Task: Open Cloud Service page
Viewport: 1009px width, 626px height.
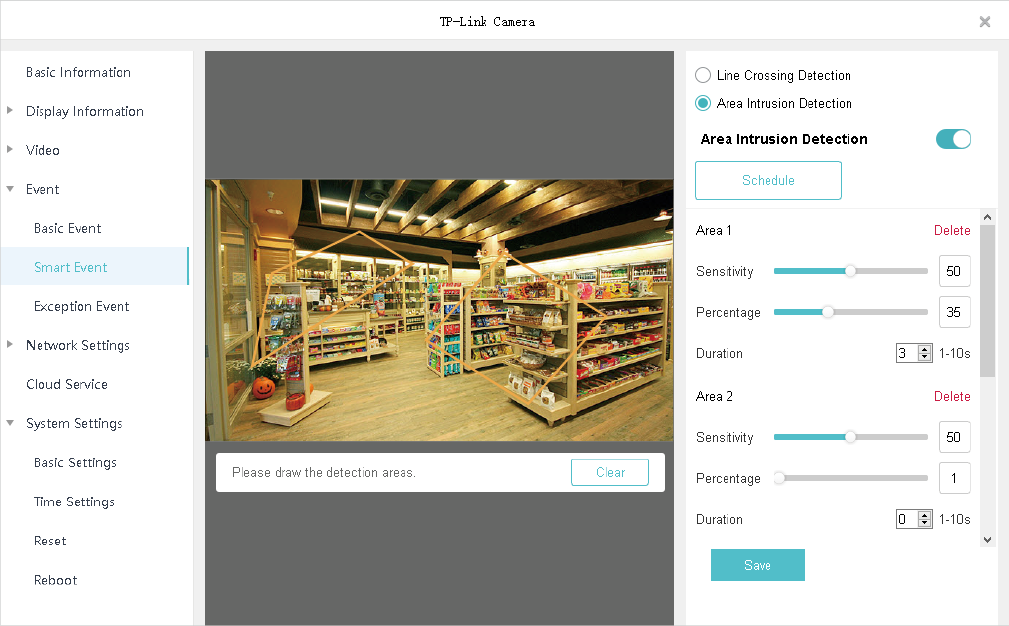Action: coord(67,384)
